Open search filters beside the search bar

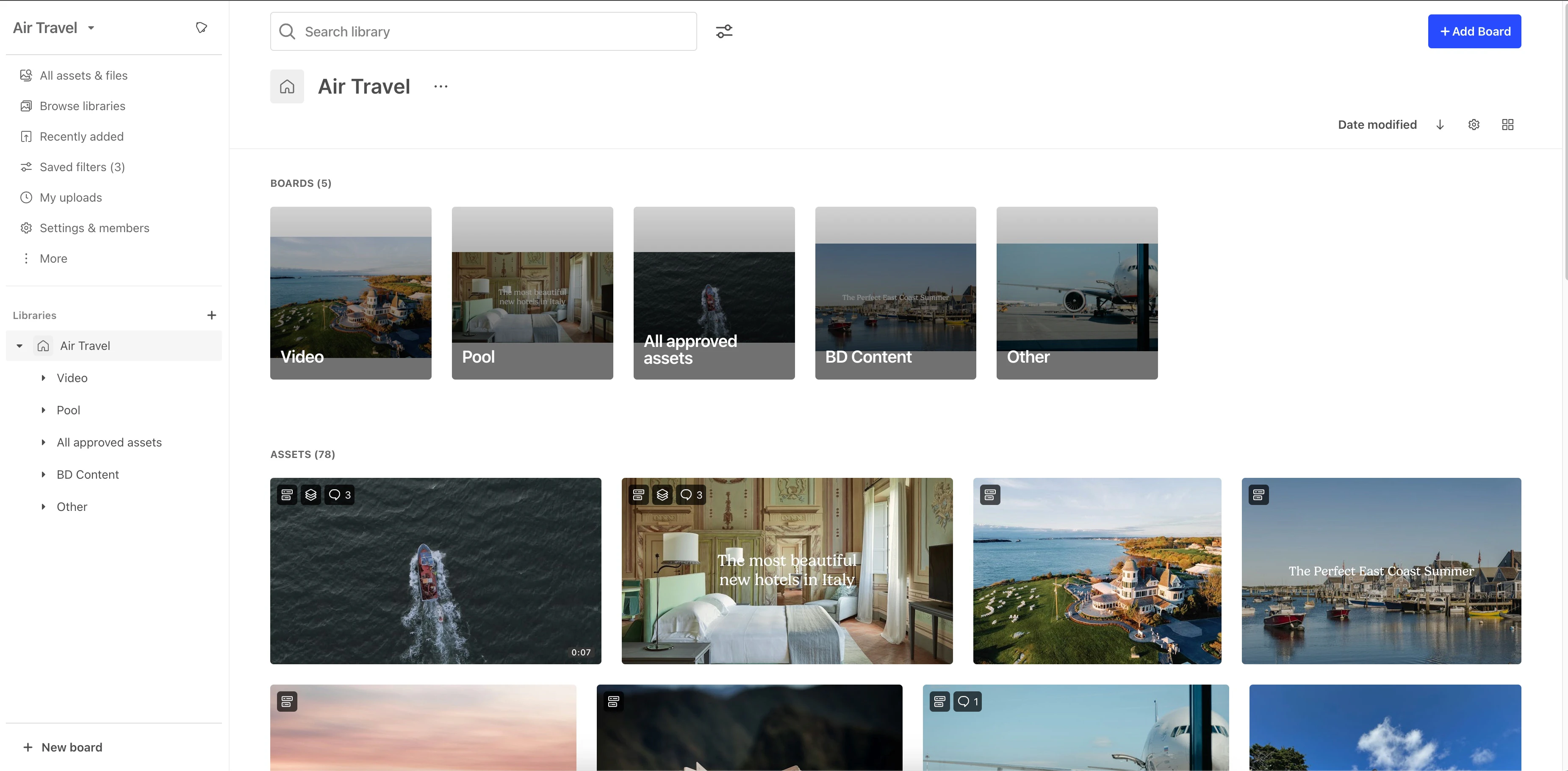tap(724, 31)
